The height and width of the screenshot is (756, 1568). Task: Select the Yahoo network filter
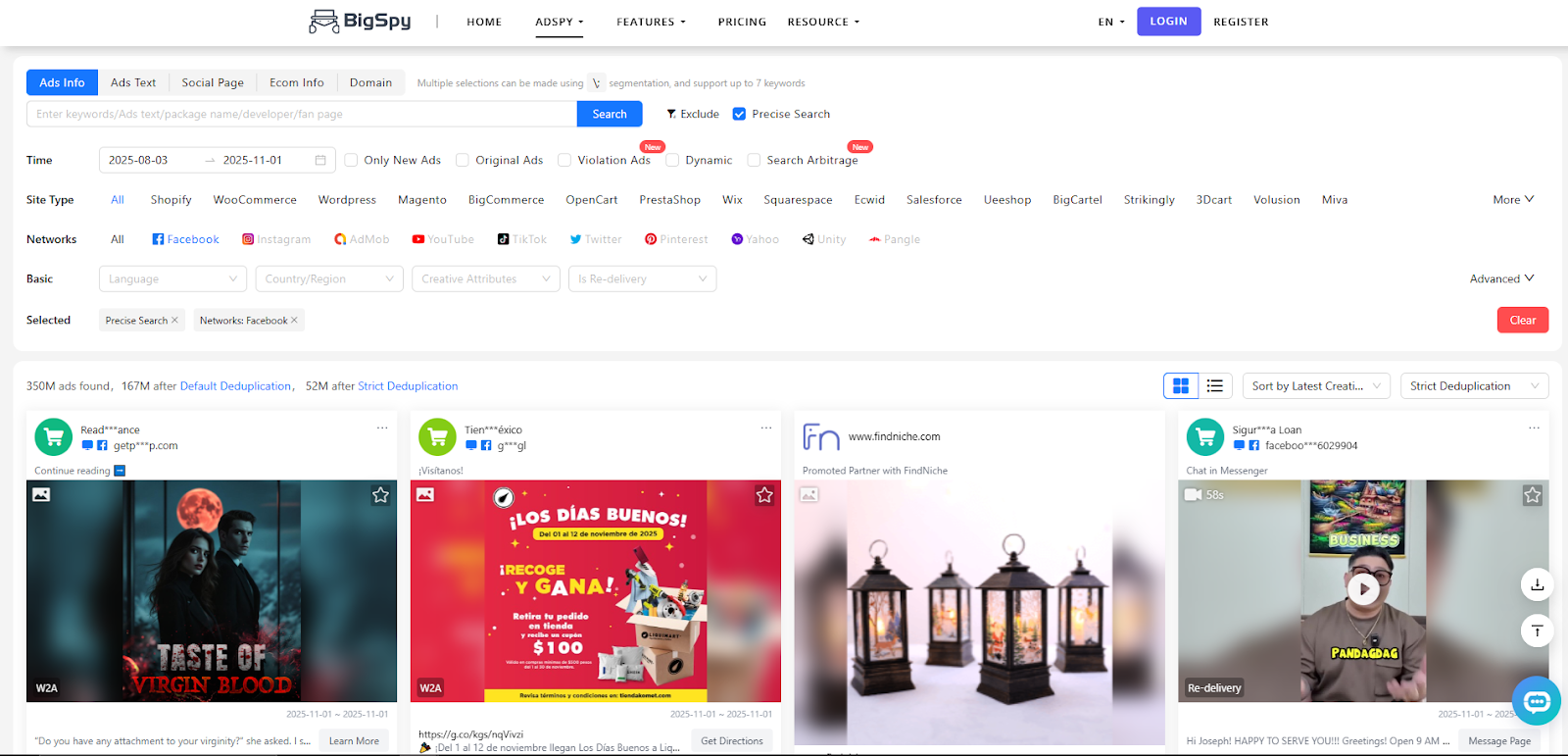(756, 239)
